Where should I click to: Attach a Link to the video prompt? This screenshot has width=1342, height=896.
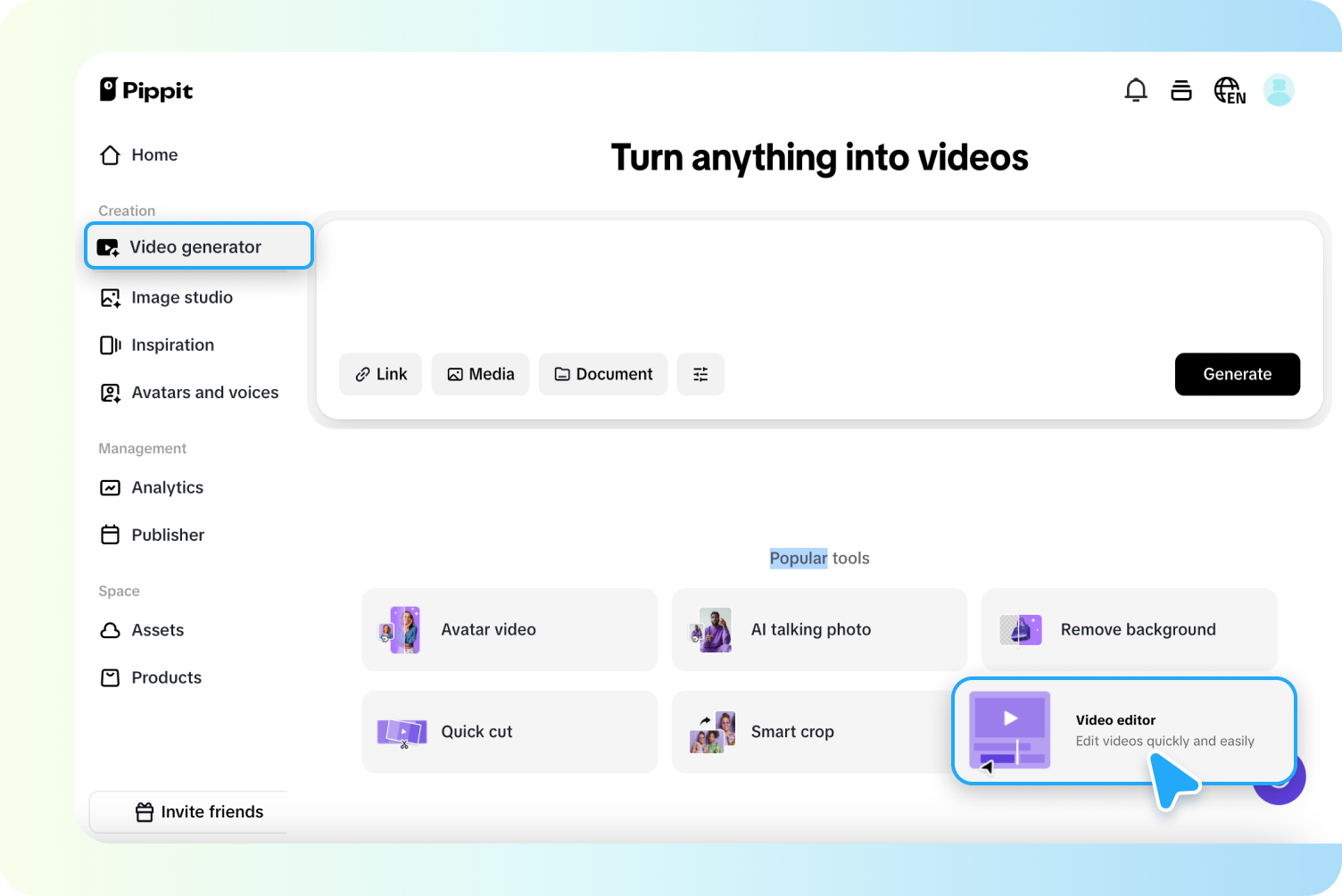click(x=380, y=374)
